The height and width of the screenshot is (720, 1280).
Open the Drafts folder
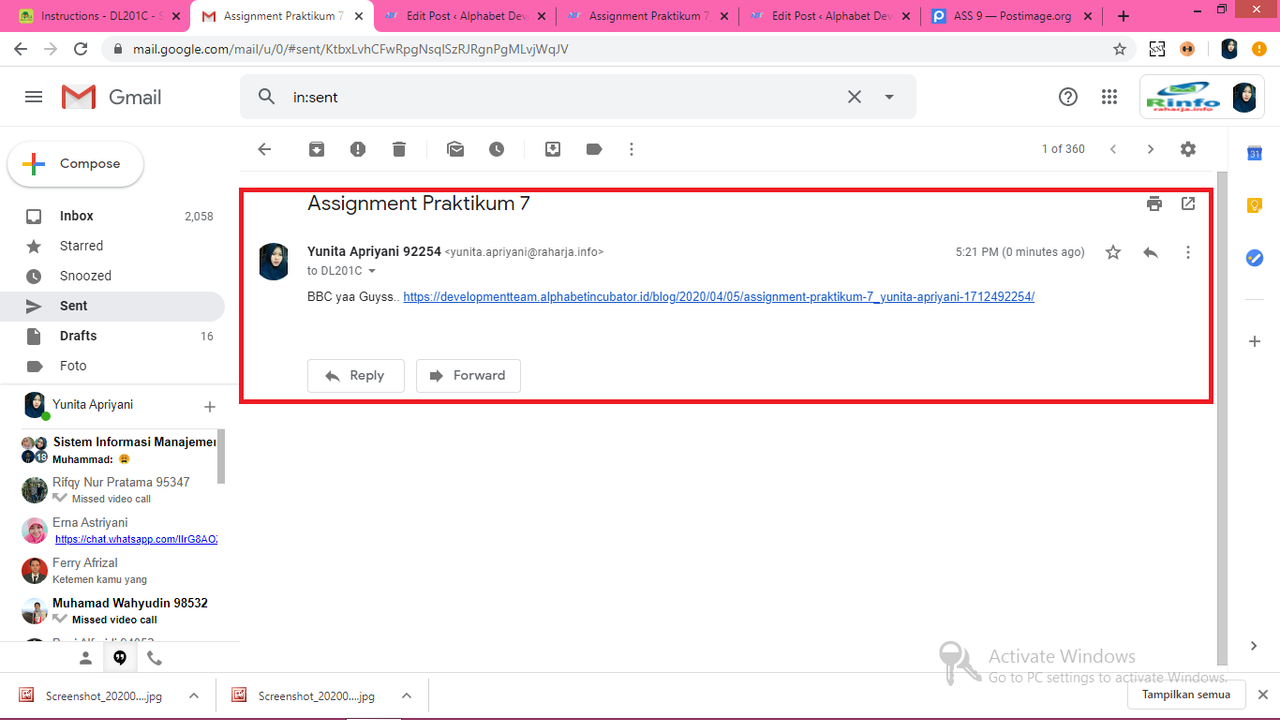112,336
